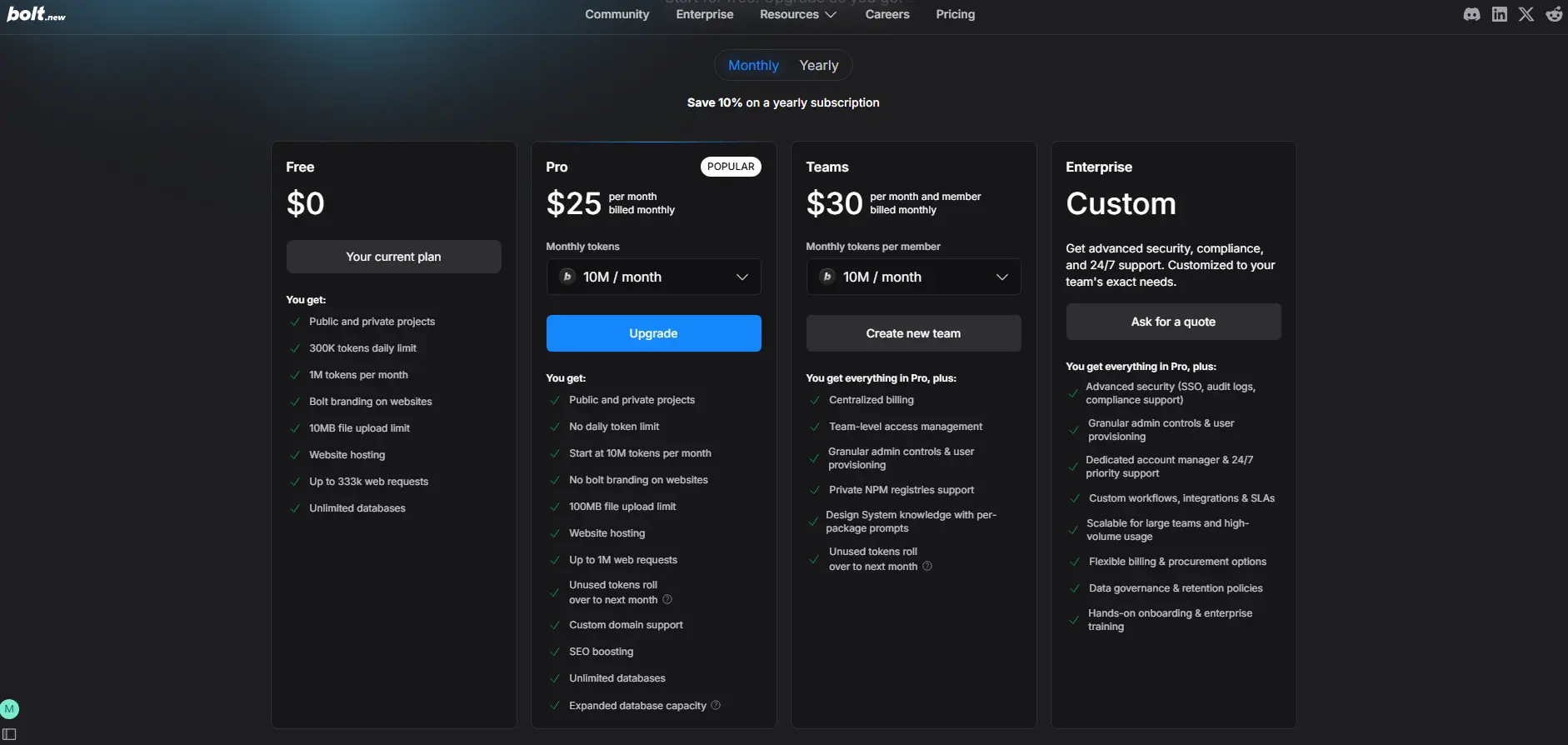
Task: Click the 'Save 10% on a yearly subscription' text
Action: [783, 102]
